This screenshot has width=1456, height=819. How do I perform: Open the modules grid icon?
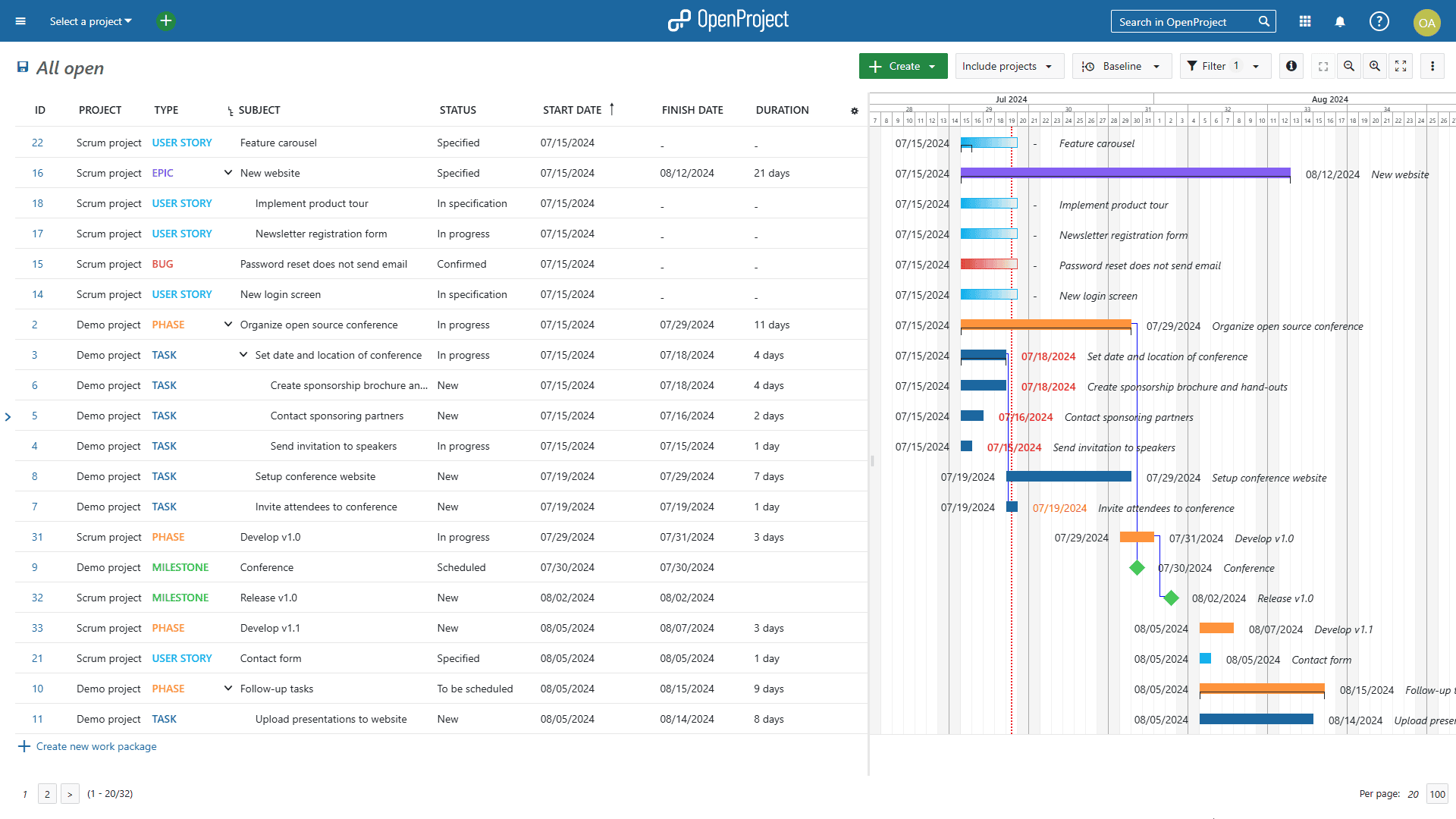click(1305, 22)
